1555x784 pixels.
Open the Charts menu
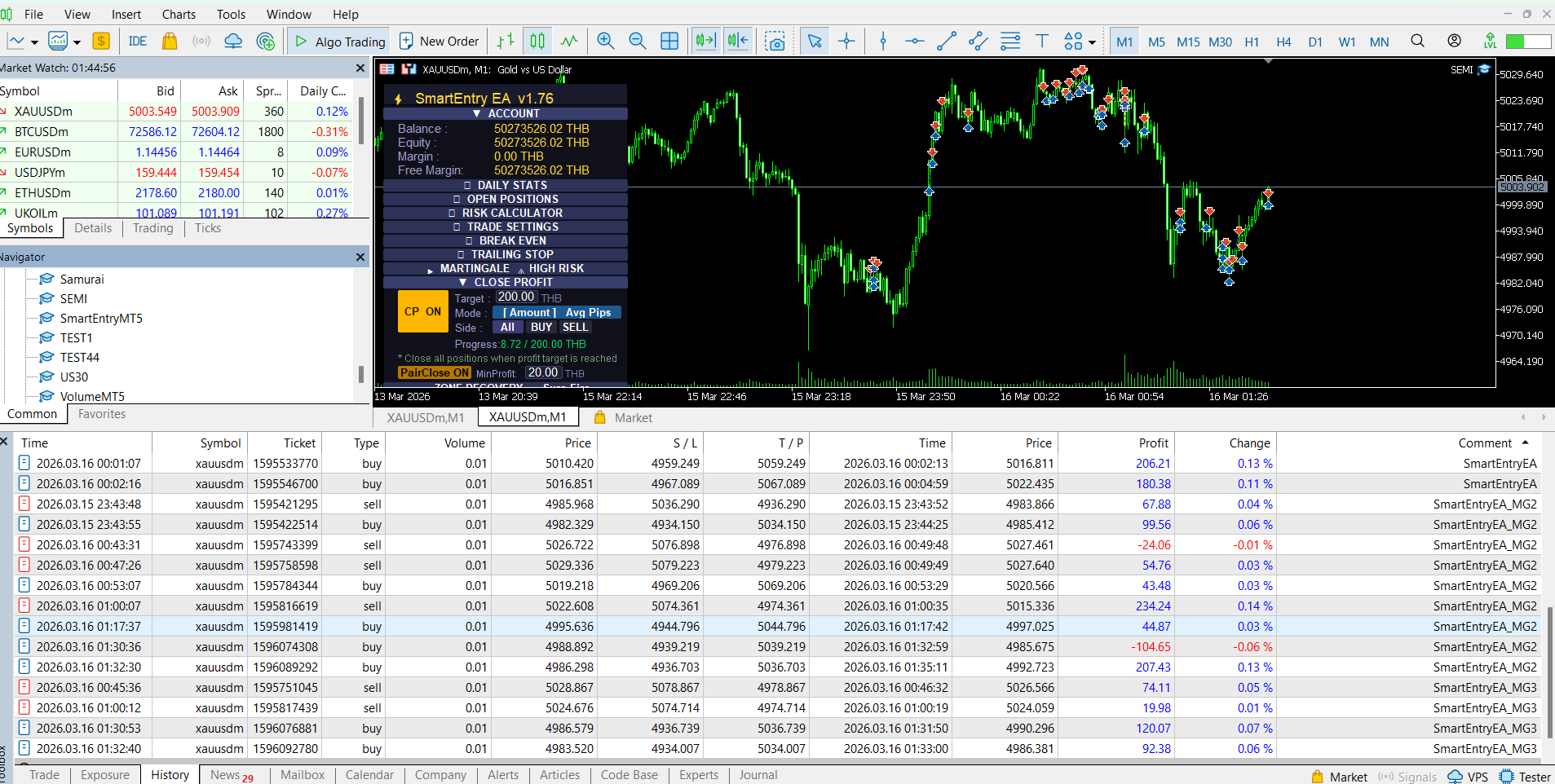179,14
